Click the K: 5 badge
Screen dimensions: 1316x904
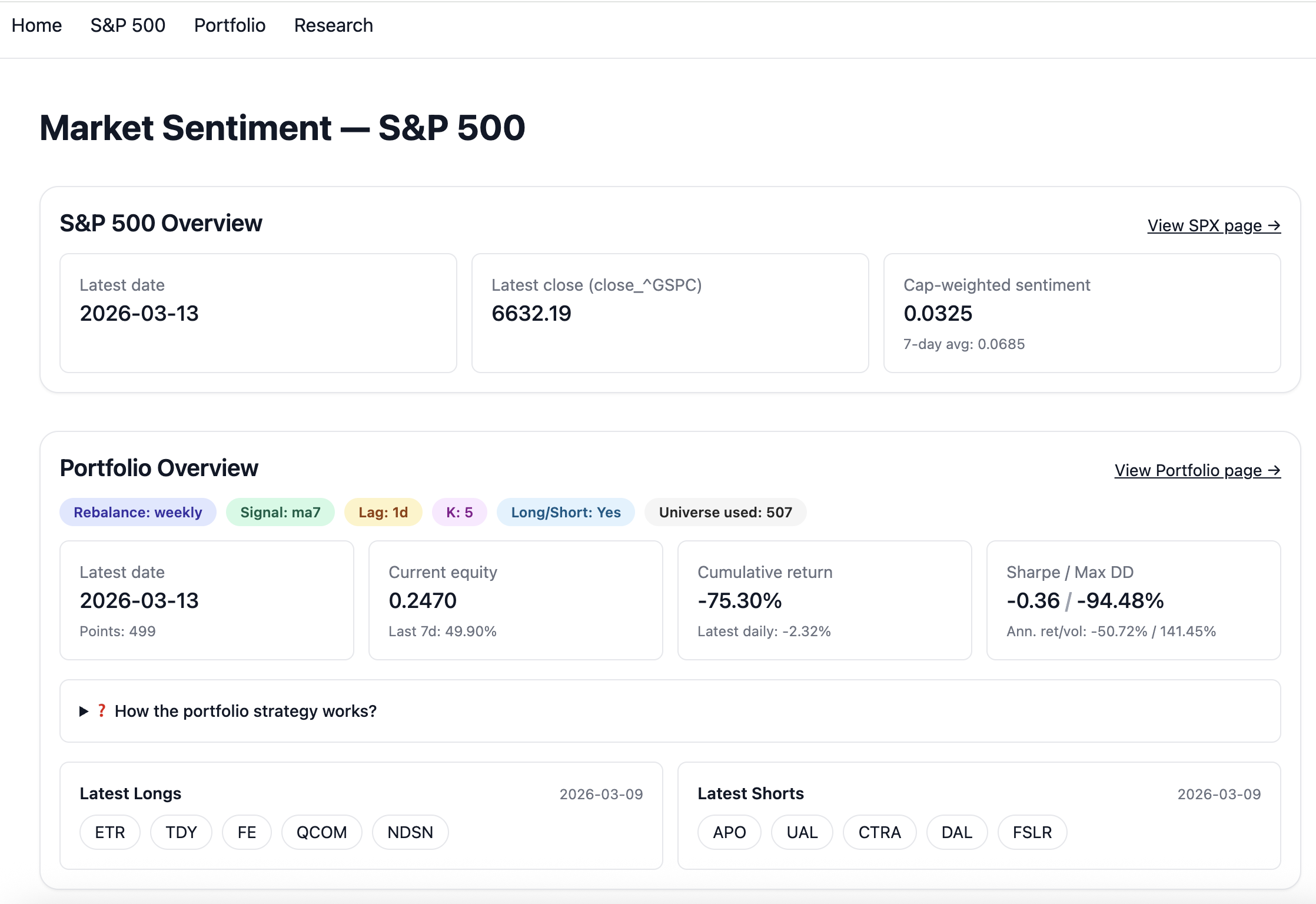click(459, 512)
